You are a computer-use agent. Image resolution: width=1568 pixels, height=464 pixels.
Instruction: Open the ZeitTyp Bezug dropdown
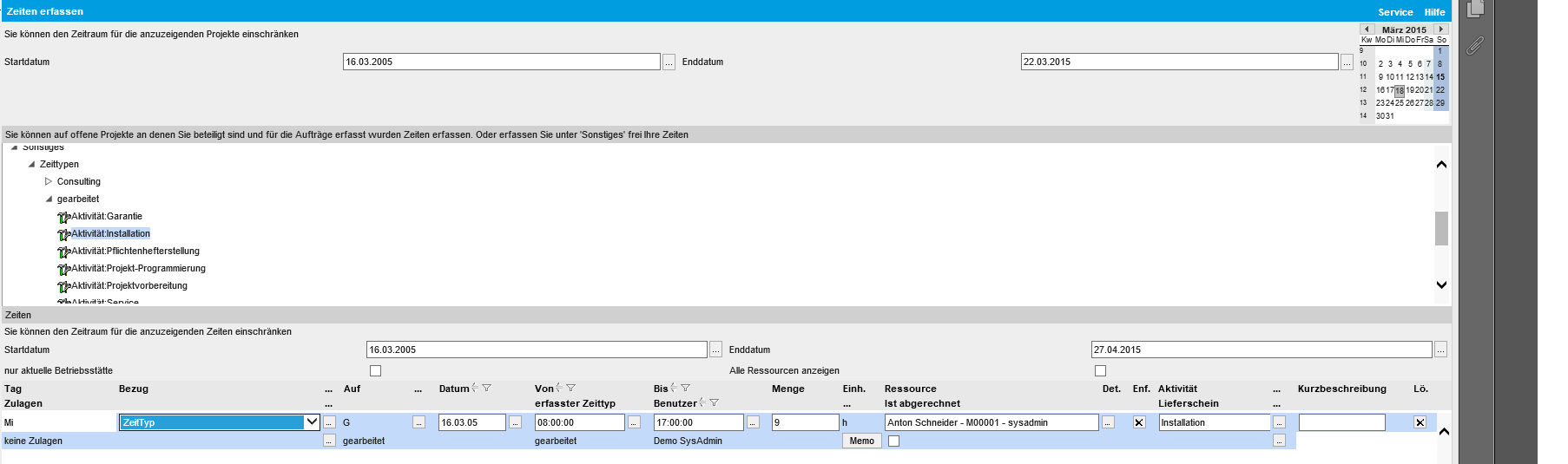[312, 422]
